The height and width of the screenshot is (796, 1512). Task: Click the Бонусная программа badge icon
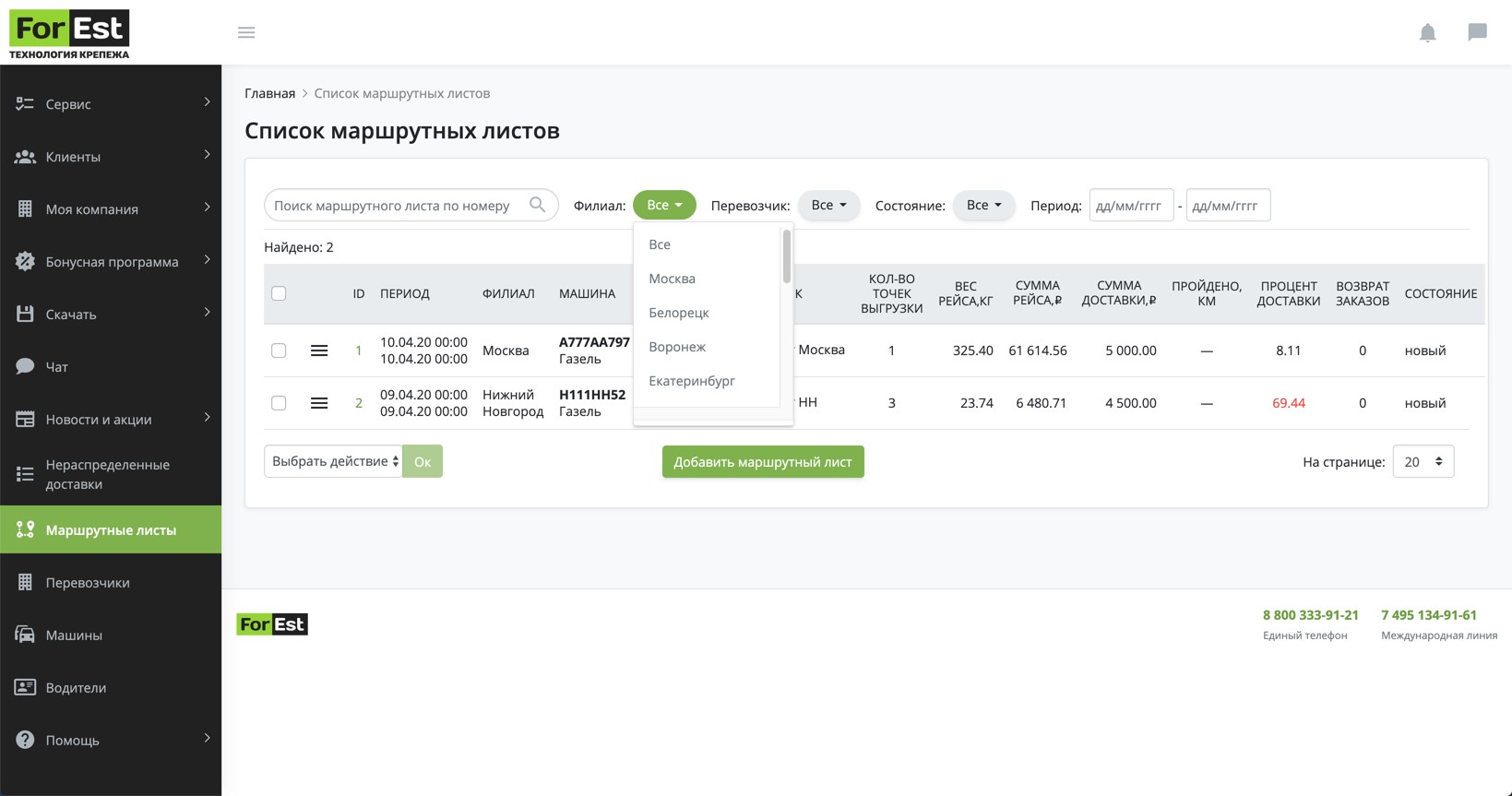(25, 261)
